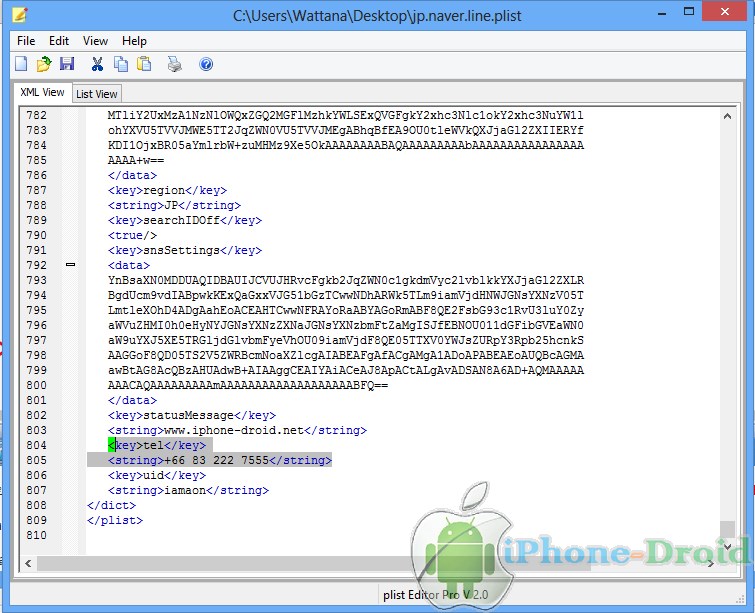
Task: Click line number 782 in gutter
Action: pyautogui.click(x=37, y=115)
